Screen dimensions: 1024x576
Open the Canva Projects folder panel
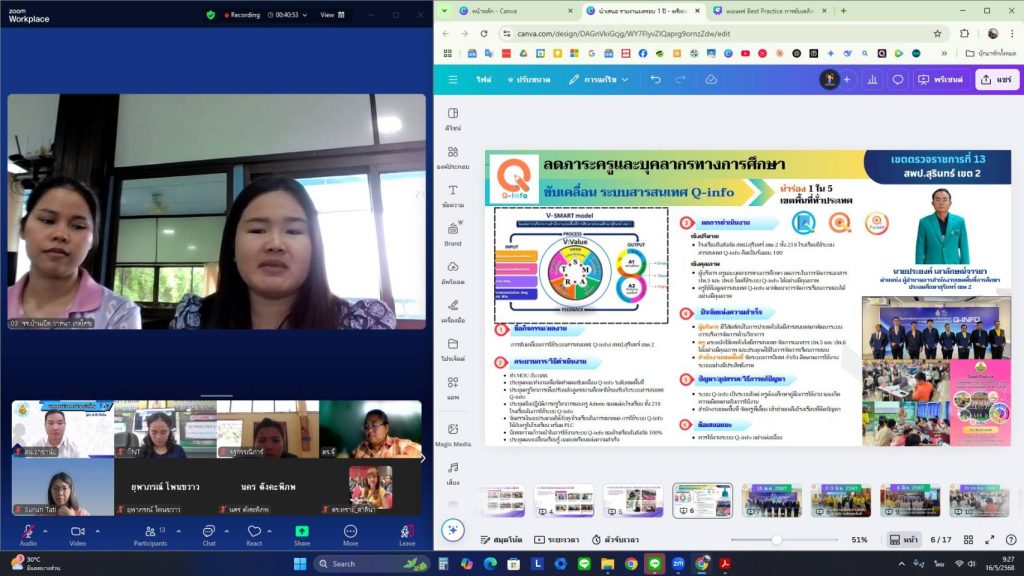(x=453, y=350)
